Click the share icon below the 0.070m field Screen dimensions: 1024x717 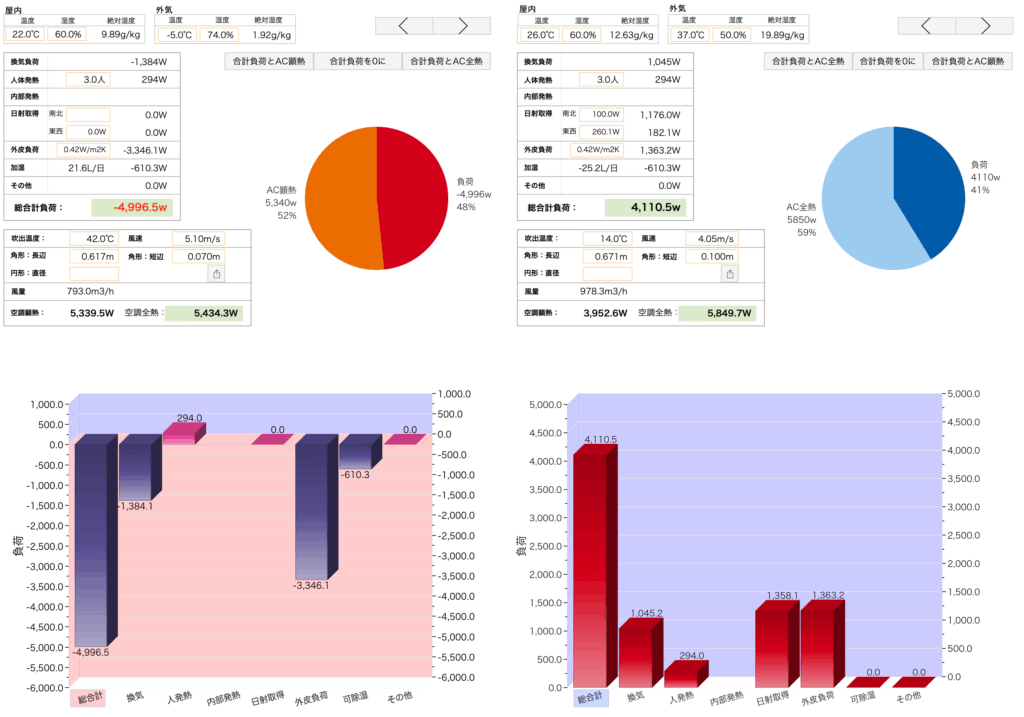[215, 274]
